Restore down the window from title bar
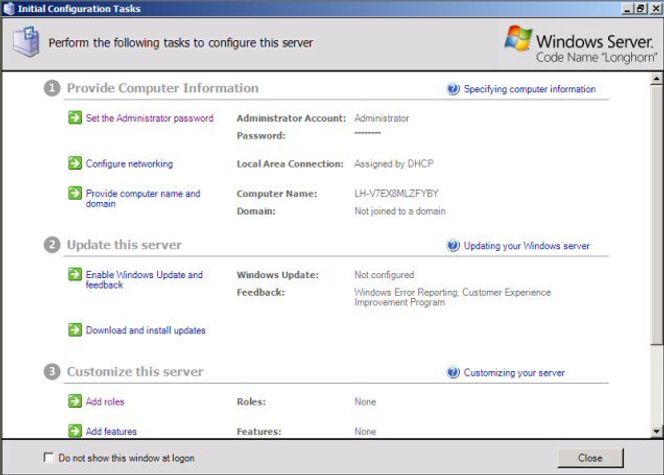This screenshot has width=664, height=475. pos(641,8)
